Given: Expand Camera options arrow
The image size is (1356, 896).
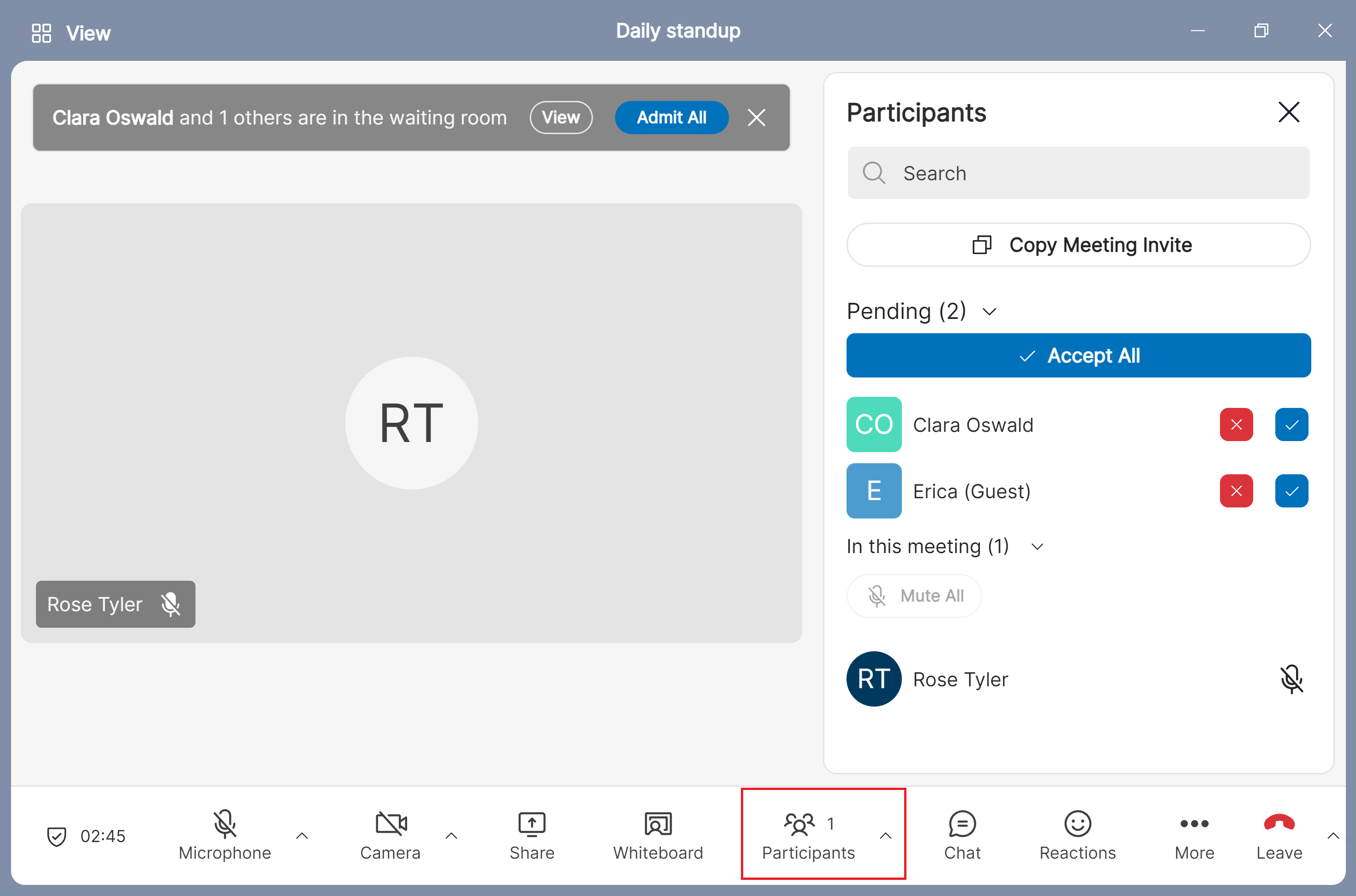Looking at the screenshot, I should coord(451,836).
